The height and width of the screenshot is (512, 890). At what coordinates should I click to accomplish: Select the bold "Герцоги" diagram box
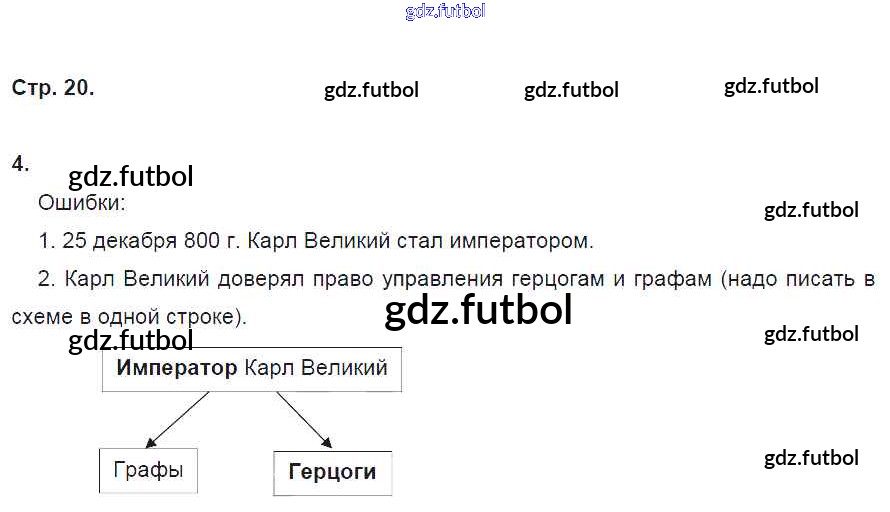tap(332, 472)
